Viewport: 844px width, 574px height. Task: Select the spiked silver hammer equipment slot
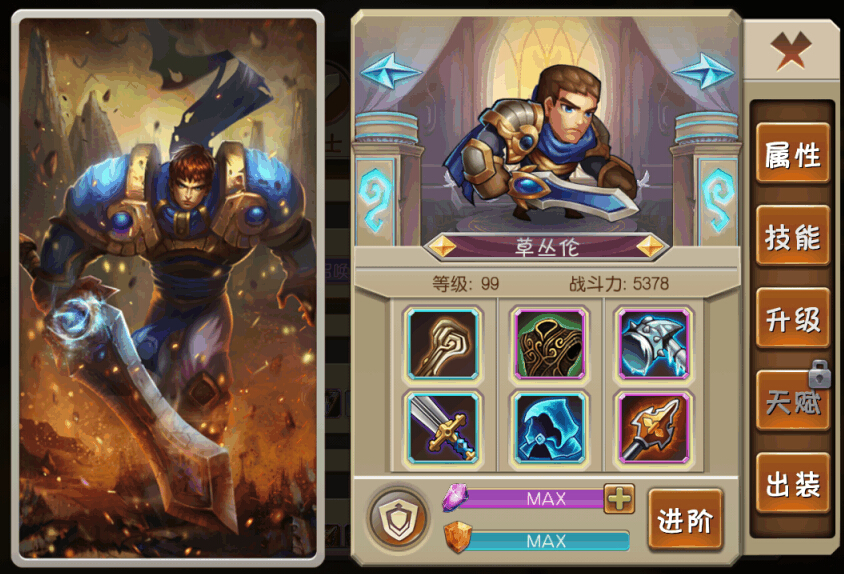coord(654,344)
